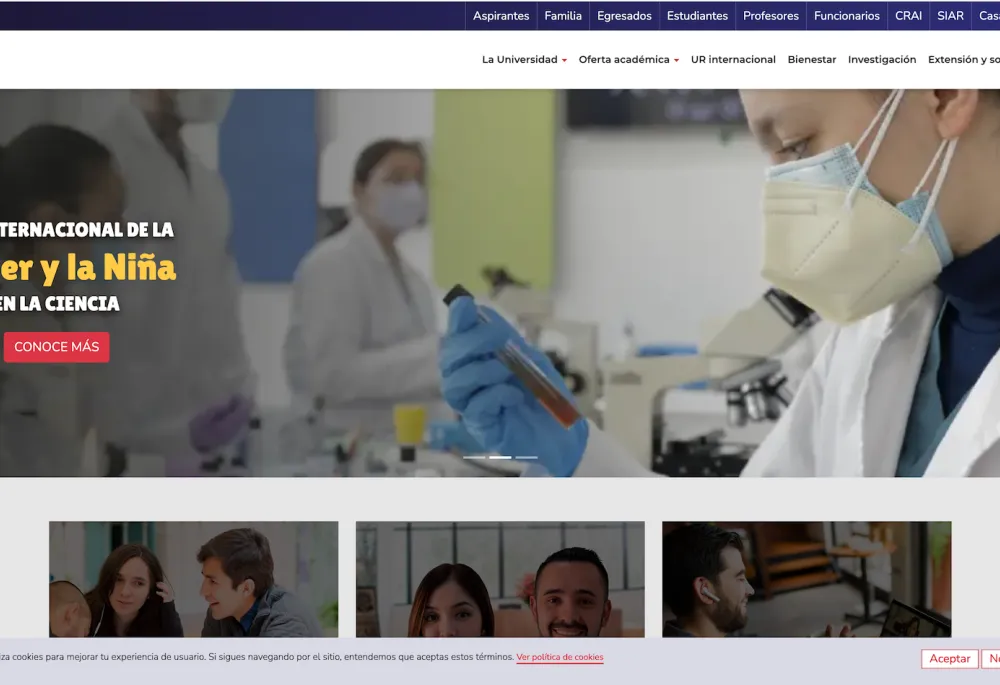The height and width of the screenshot is (685, 1000).
Task: Open the Funcionarios link
Action: pos(846,16)
